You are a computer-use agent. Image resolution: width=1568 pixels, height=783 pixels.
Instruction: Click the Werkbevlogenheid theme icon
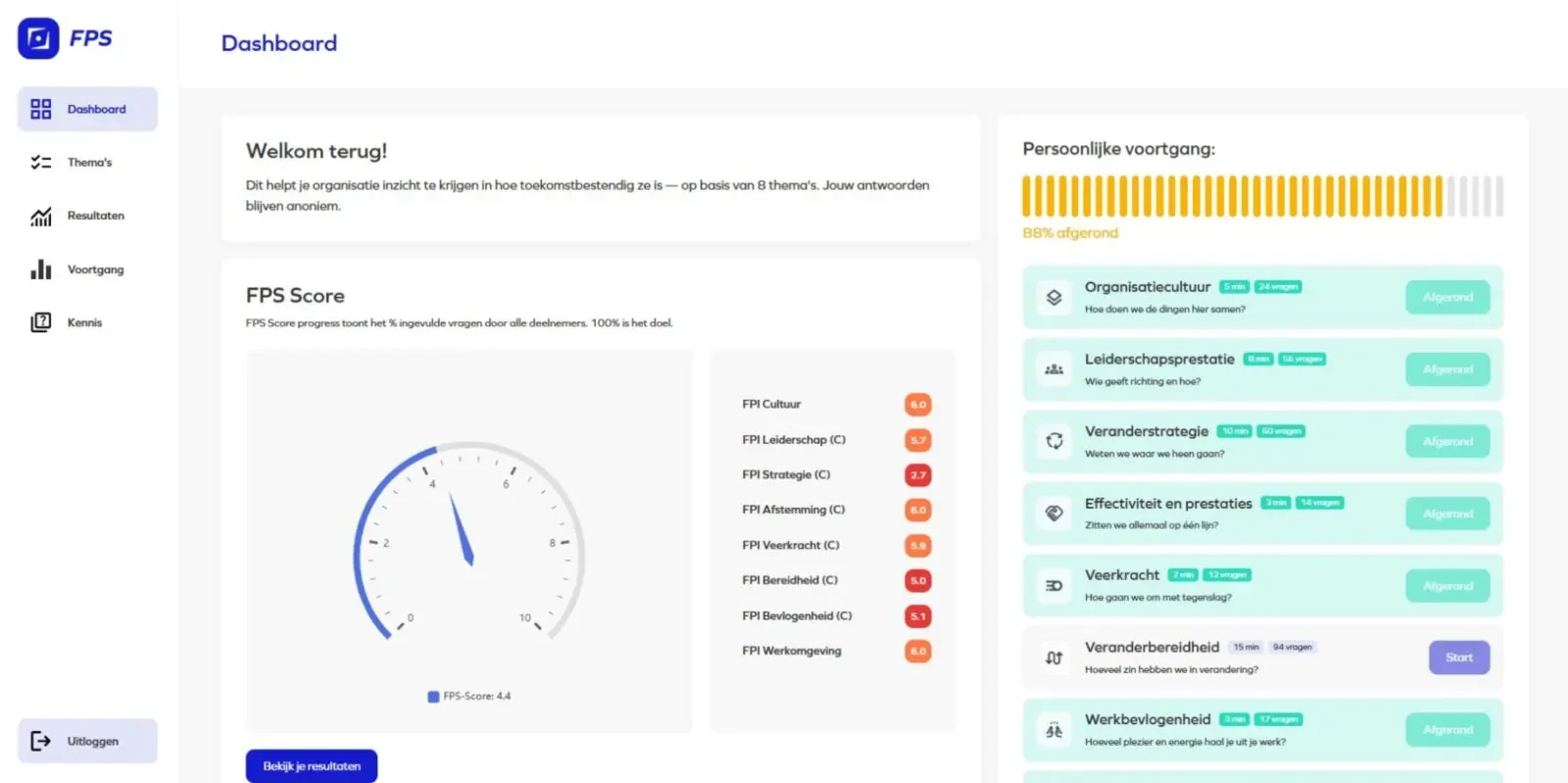coord(1053,730)
